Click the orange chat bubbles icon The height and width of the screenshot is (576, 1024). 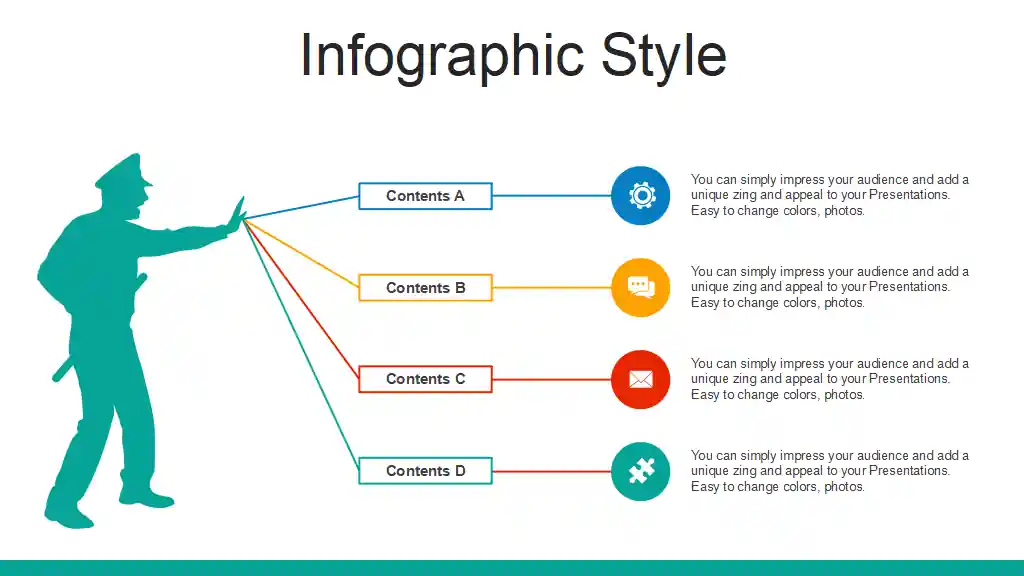click(x=641, y=287)
